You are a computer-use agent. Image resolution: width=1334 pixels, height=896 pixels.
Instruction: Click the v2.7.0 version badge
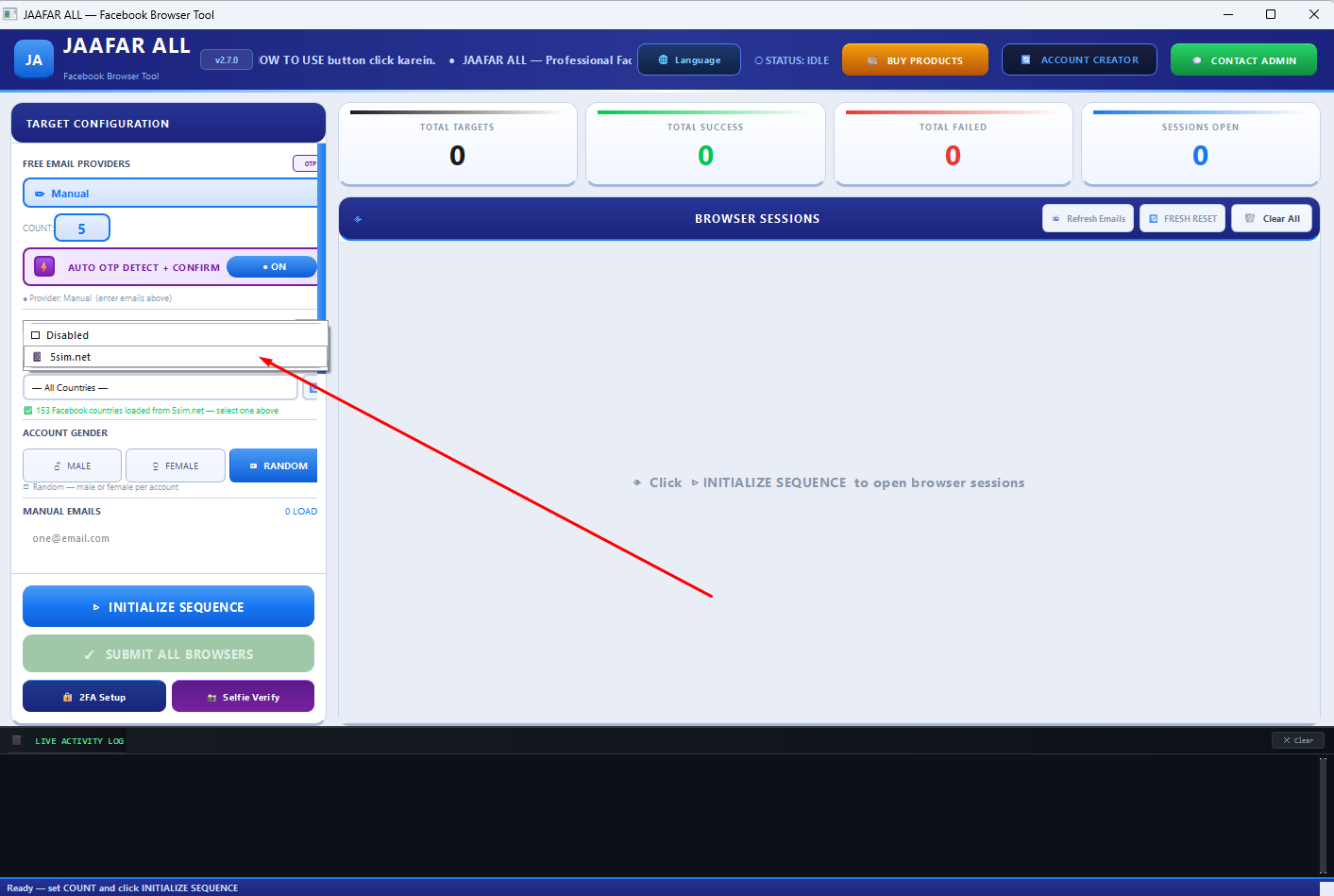click(x=227, y=59)
